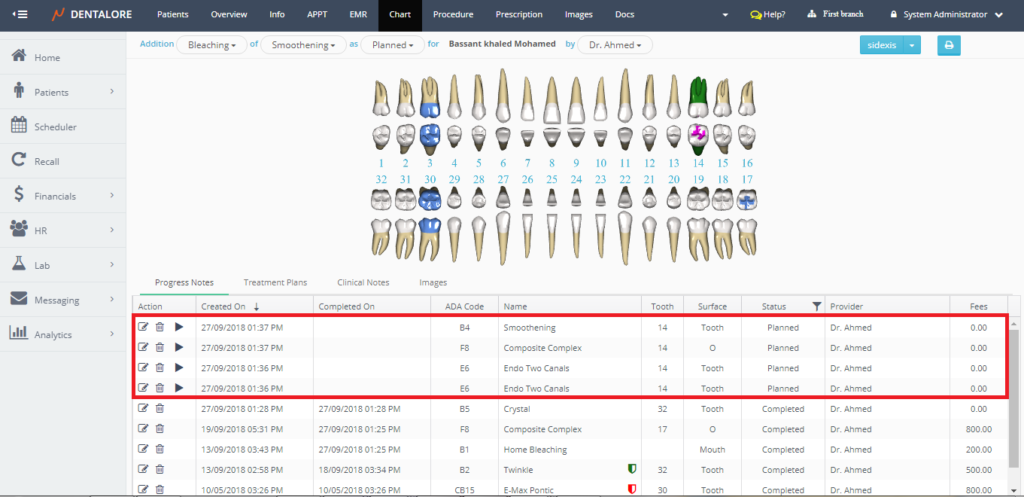The image size is (1024, 497).
Task: Open the Help? link
Action: [767, 15]
